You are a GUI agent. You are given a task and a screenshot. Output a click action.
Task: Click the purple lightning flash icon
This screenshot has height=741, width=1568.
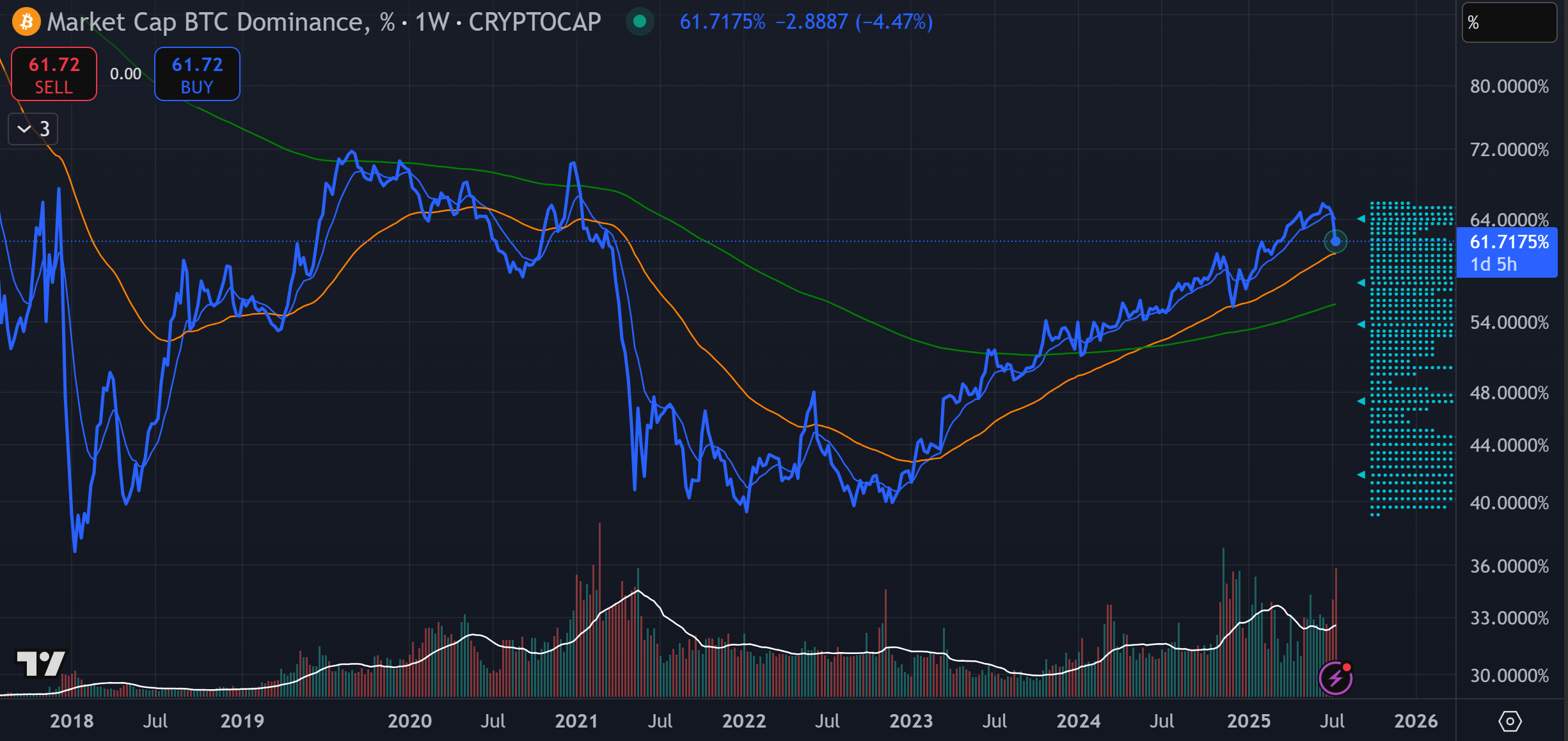coord(1336,678)
